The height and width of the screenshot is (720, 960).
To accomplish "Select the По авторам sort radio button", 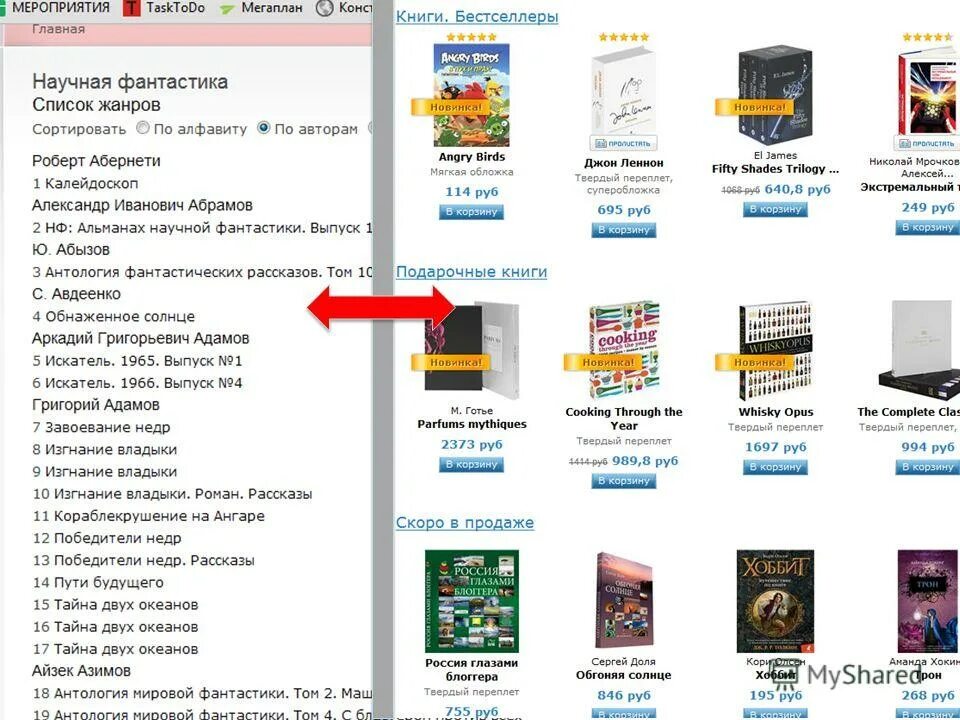I will (264, 127).
